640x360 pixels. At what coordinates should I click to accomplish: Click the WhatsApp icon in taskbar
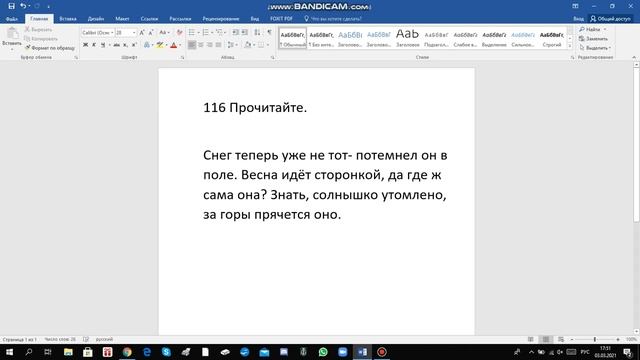(323, 352)
